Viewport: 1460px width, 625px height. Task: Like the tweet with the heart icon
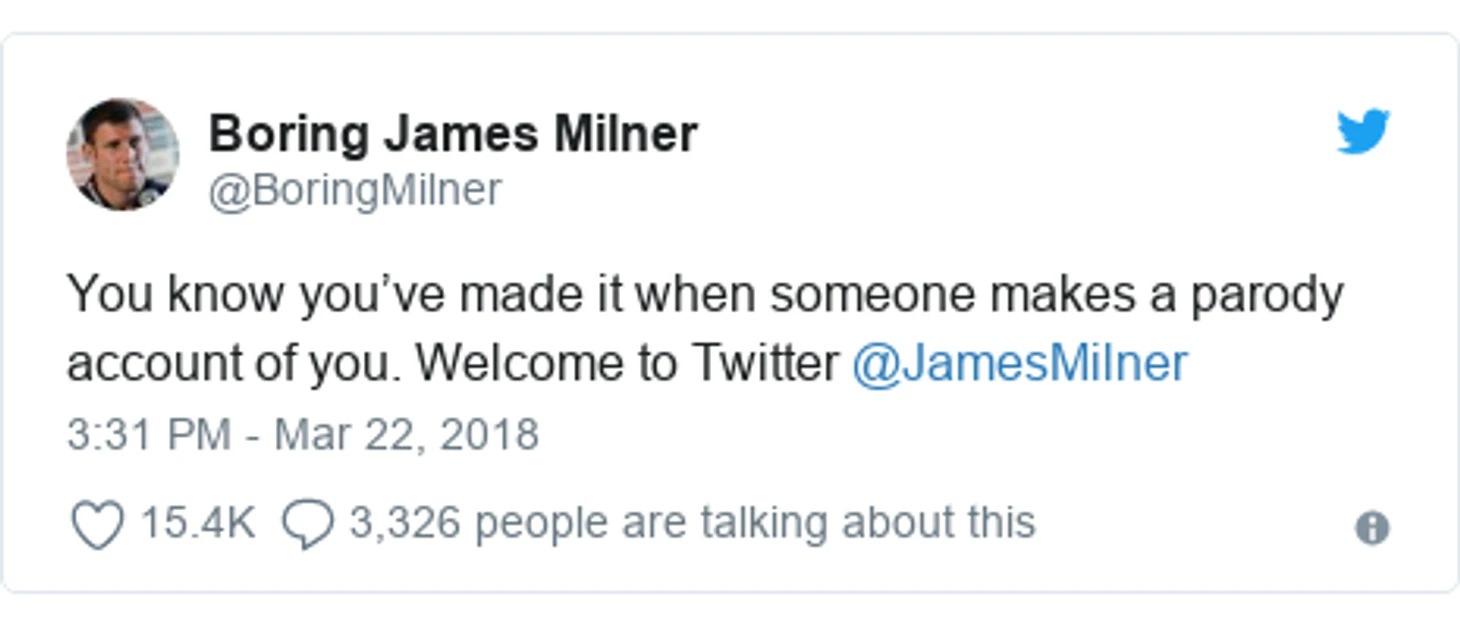(98, 524)
